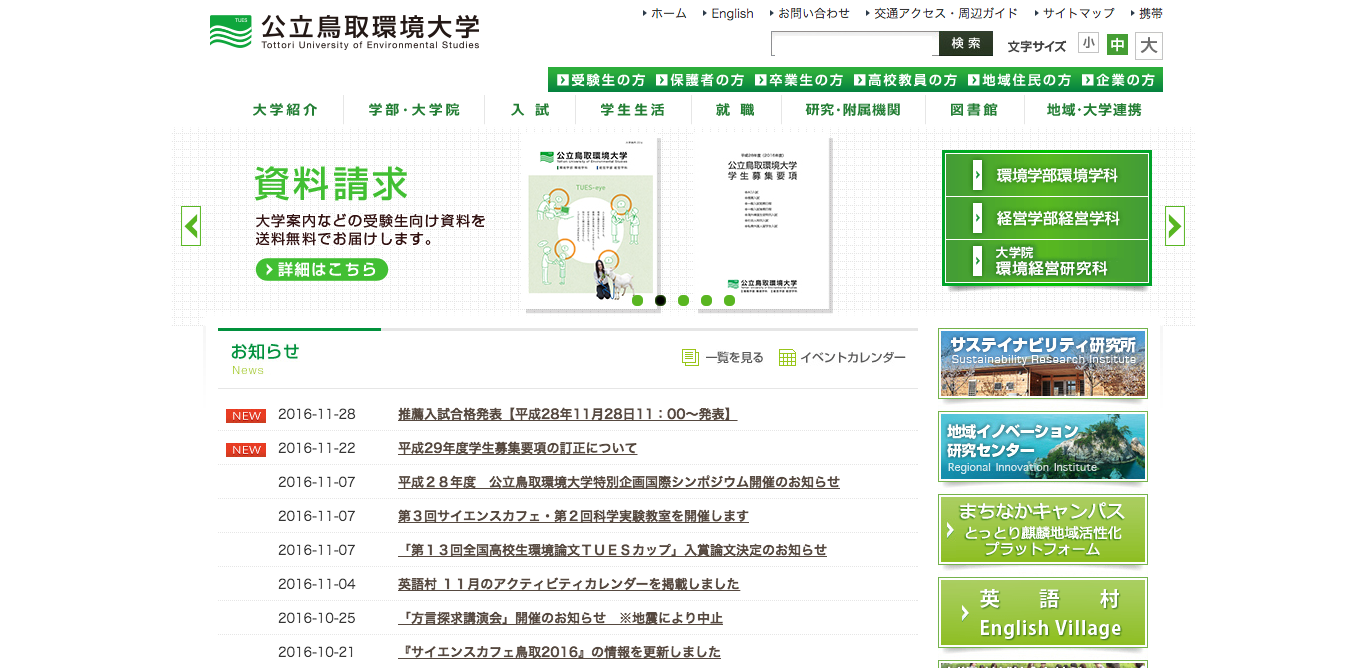Open 高校教員の方 audience tab

coord(905,80)
